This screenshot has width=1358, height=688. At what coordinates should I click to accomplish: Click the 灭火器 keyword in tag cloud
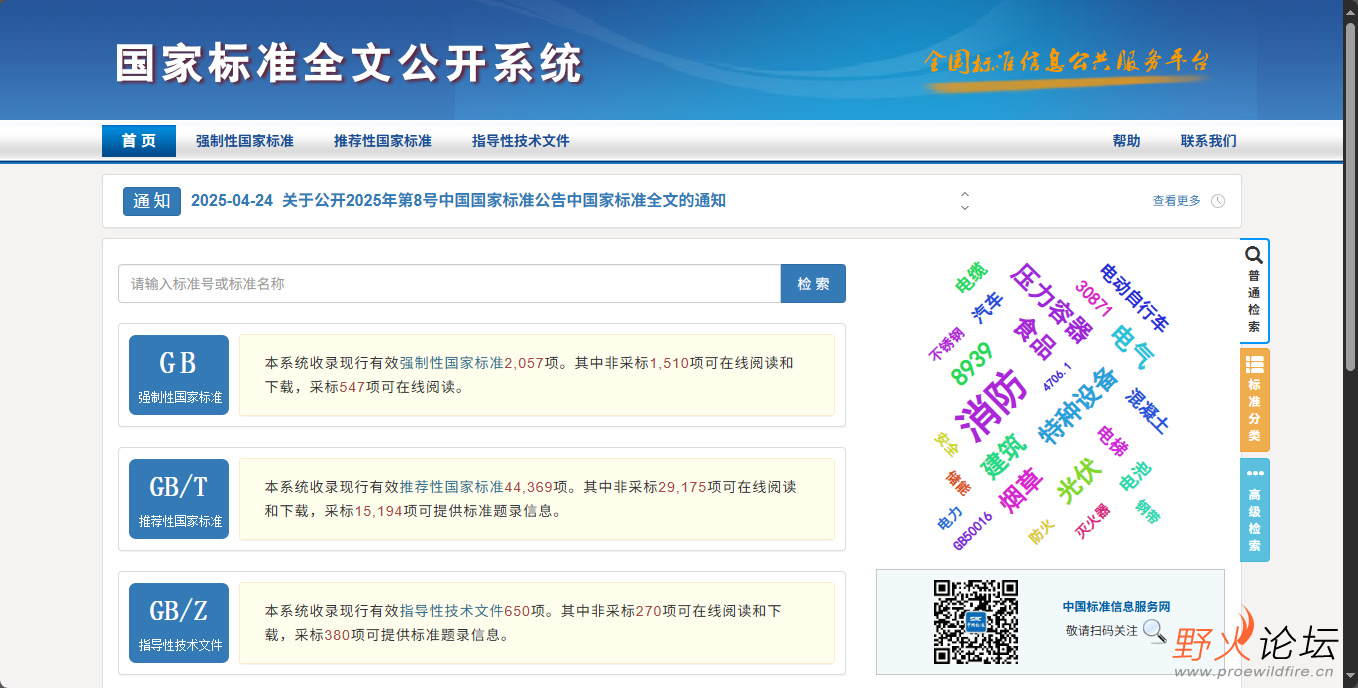point(1092,521)
